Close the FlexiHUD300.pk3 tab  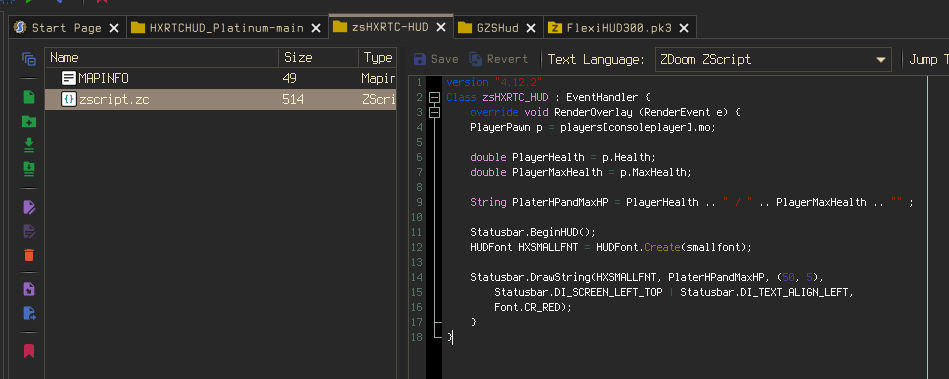(x=684, y=28)
